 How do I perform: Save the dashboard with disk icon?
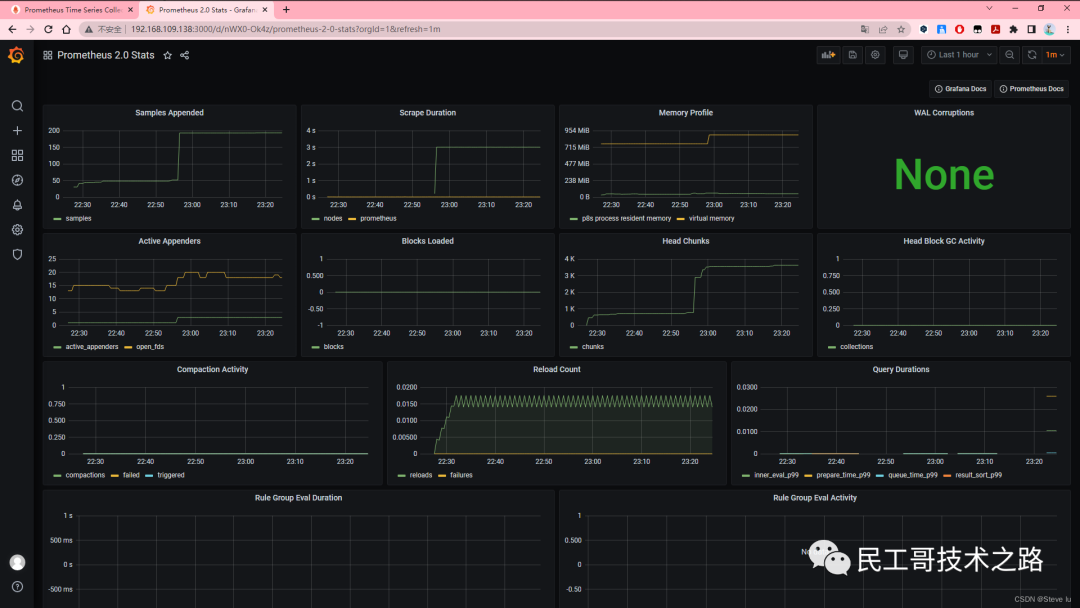point(853,55)
